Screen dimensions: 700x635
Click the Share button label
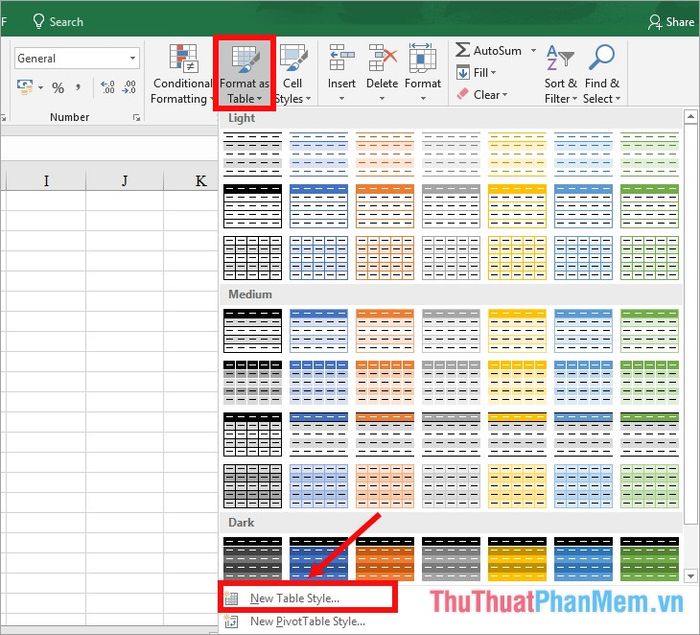(679, 21)
